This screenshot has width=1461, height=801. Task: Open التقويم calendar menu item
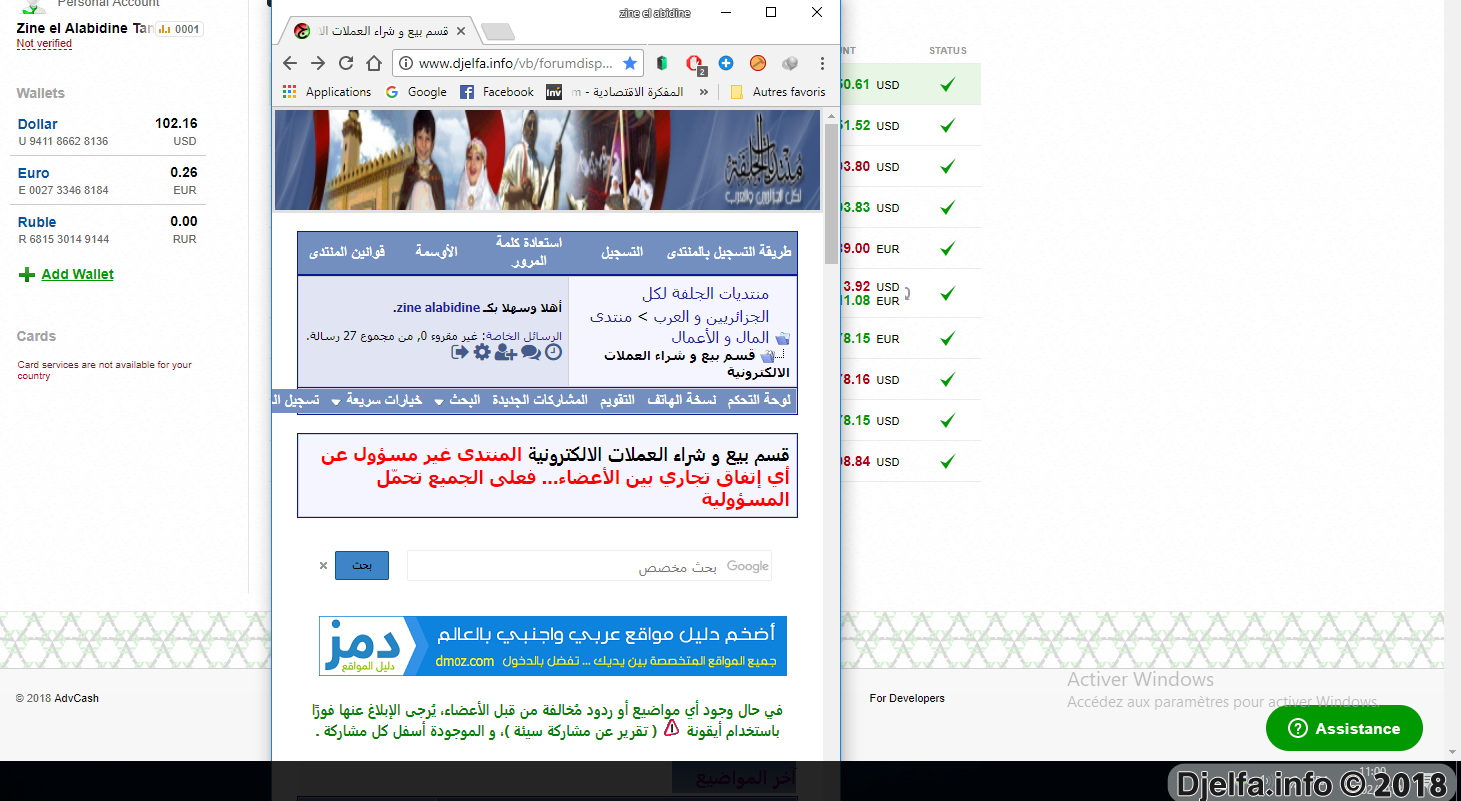pos(617,400)
